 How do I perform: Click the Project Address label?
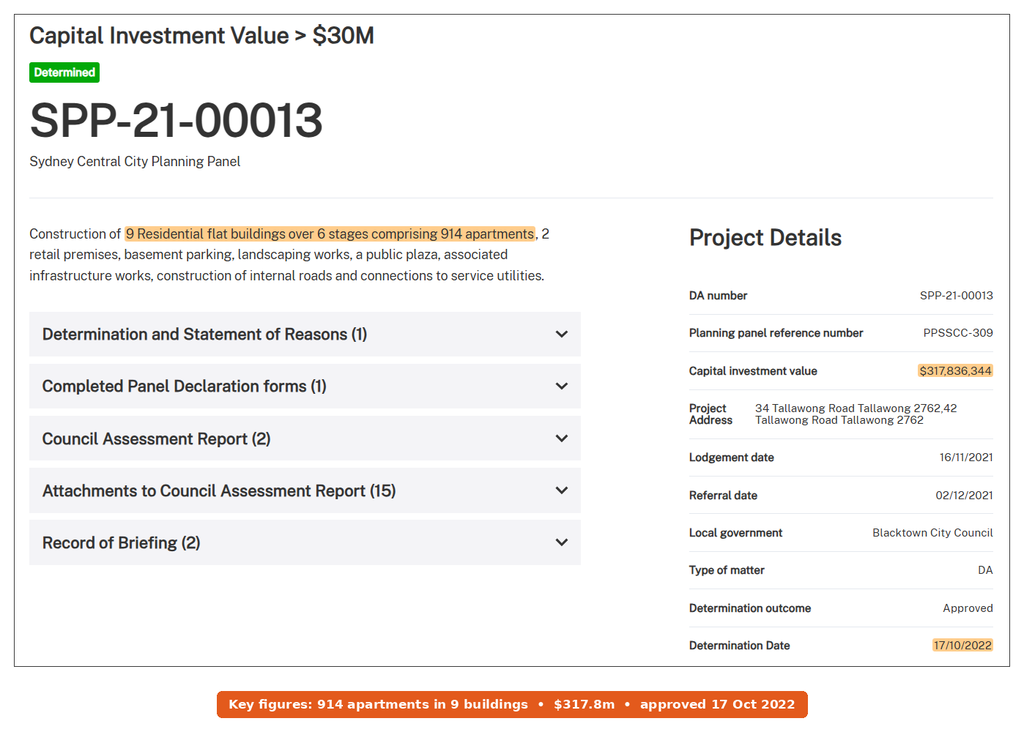coord(711,414)
